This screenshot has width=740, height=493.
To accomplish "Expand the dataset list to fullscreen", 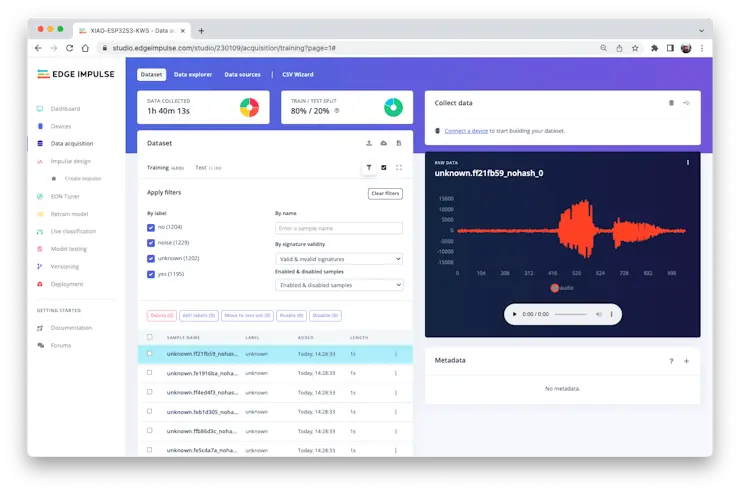I will coord(399,168).
